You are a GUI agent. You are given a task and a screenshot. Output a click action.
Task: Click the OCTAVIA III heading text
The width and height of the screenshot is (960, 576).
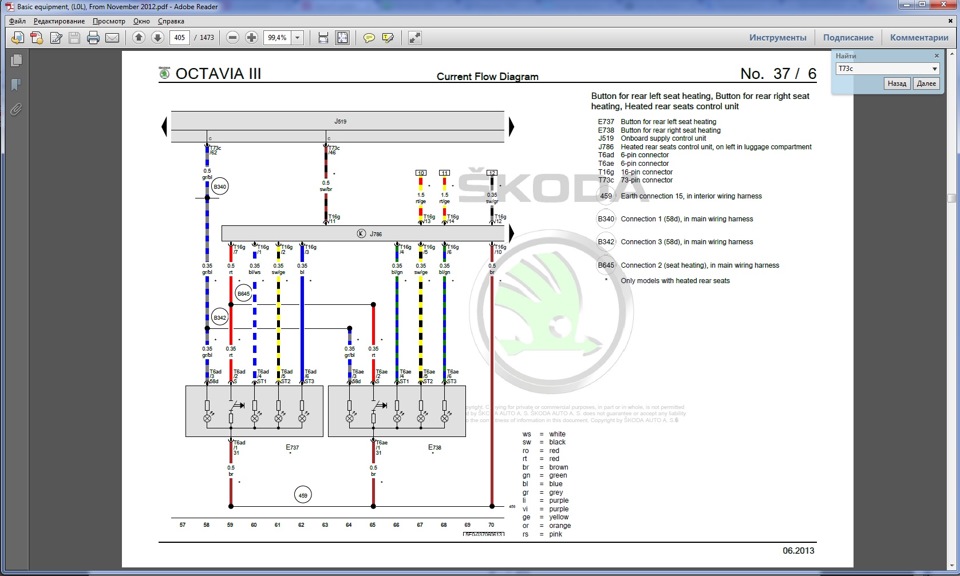click(x=218, y=73)
